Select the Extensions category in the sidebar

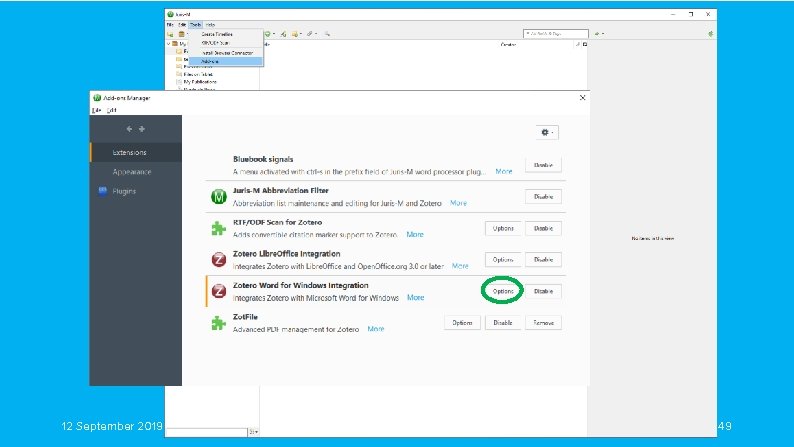136,152
